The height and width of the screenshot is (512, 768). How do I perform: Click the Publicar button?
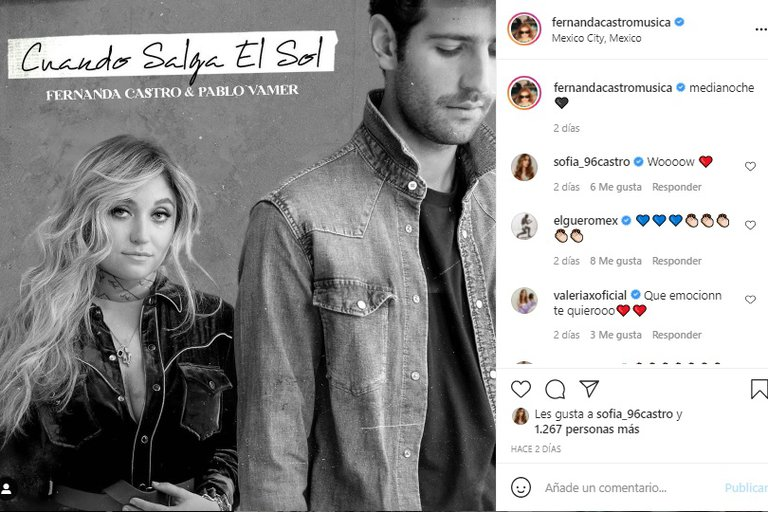tap(746, 488)
